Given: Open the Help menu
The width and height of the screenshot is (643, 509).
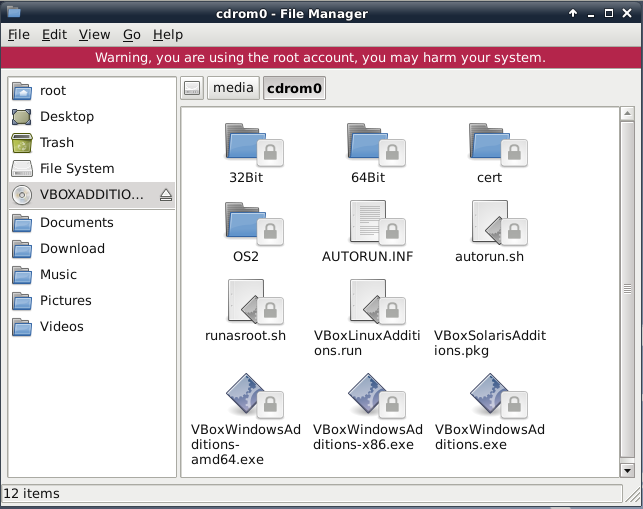Looking at the screenshot, I should 168,35.
